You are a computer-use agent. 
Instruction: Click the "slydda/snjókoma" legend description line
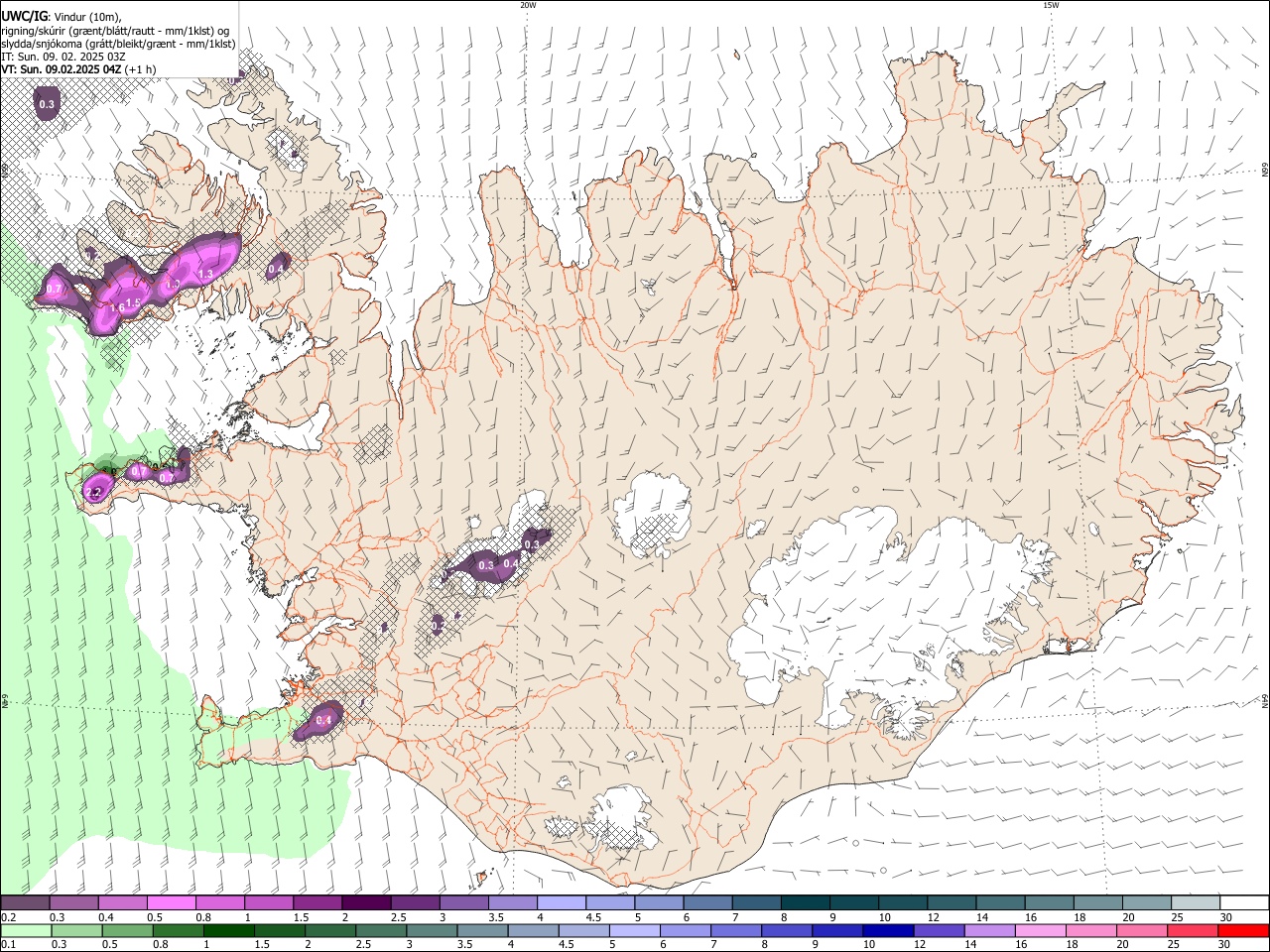coord(118,44)
